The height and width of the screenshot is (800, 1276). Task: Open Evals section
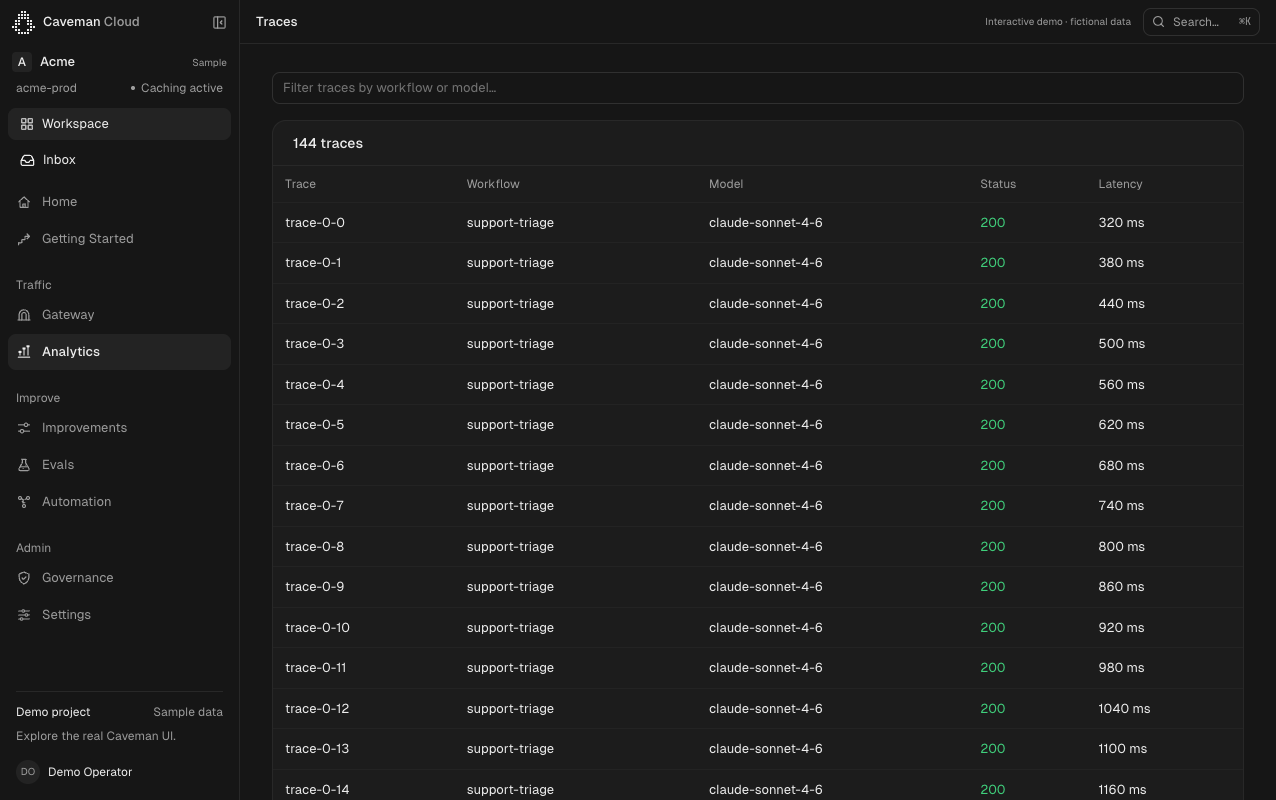point(119,465)
